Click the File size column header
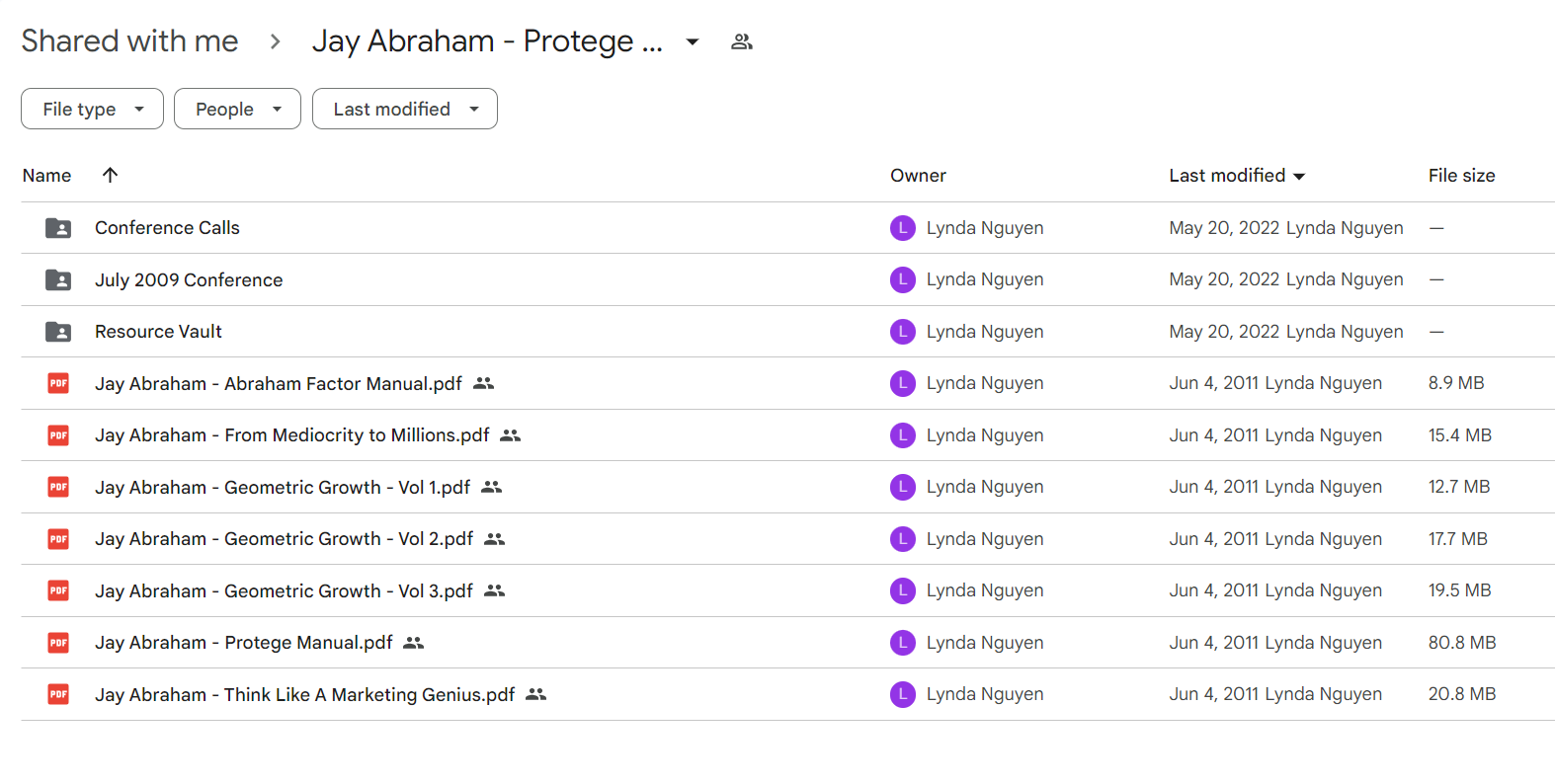 pos(1461,176)
